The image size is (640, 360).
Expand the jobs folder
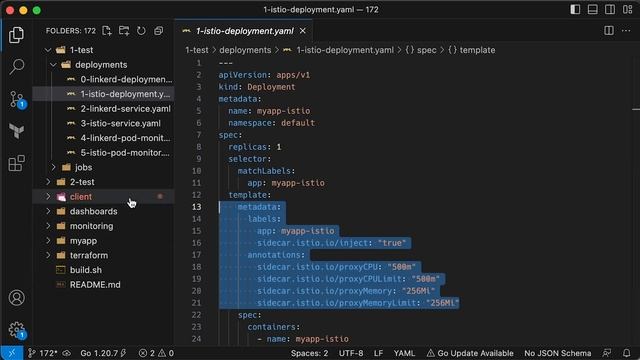click(53, 167)
